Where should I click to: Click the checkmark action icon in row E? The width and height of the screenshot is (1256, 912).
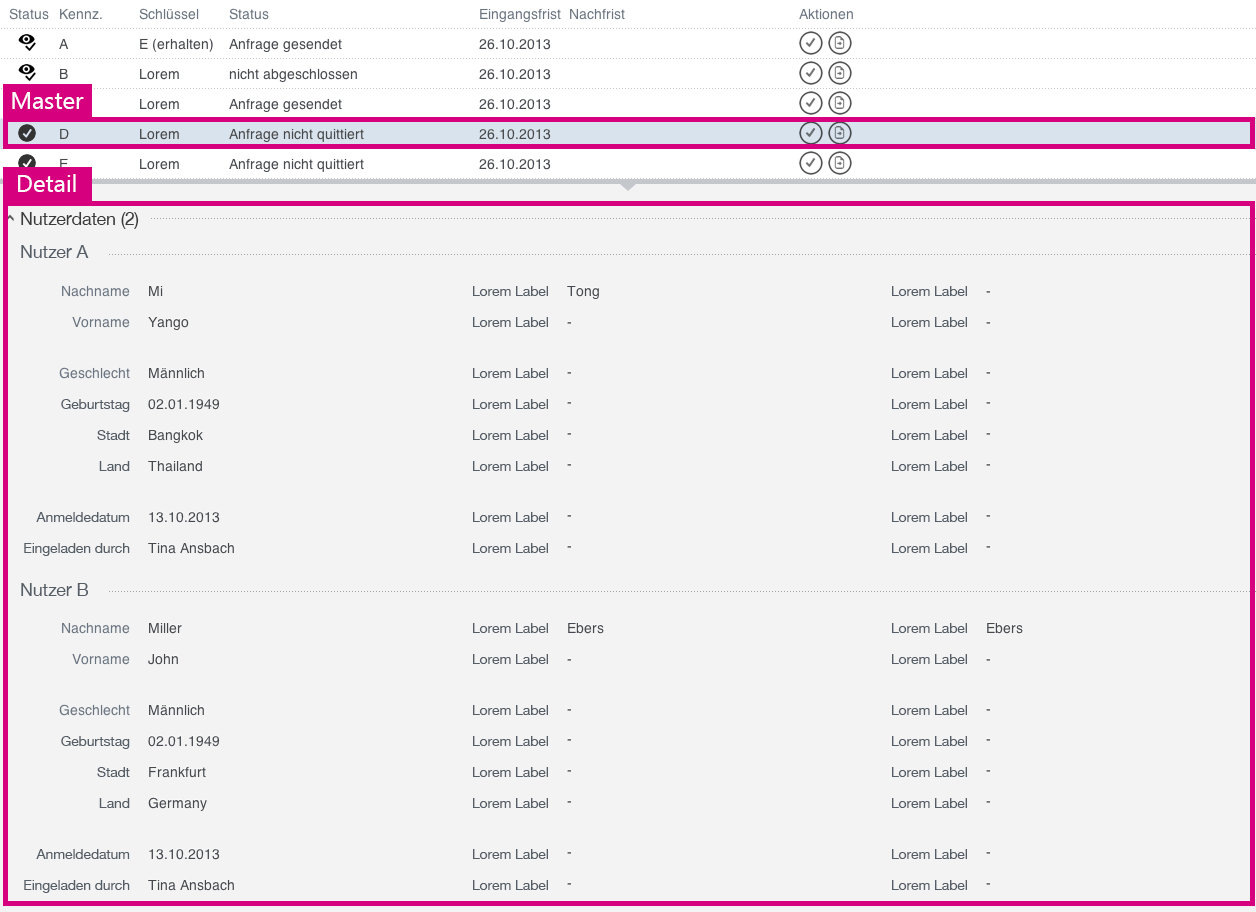pos(811,163)
